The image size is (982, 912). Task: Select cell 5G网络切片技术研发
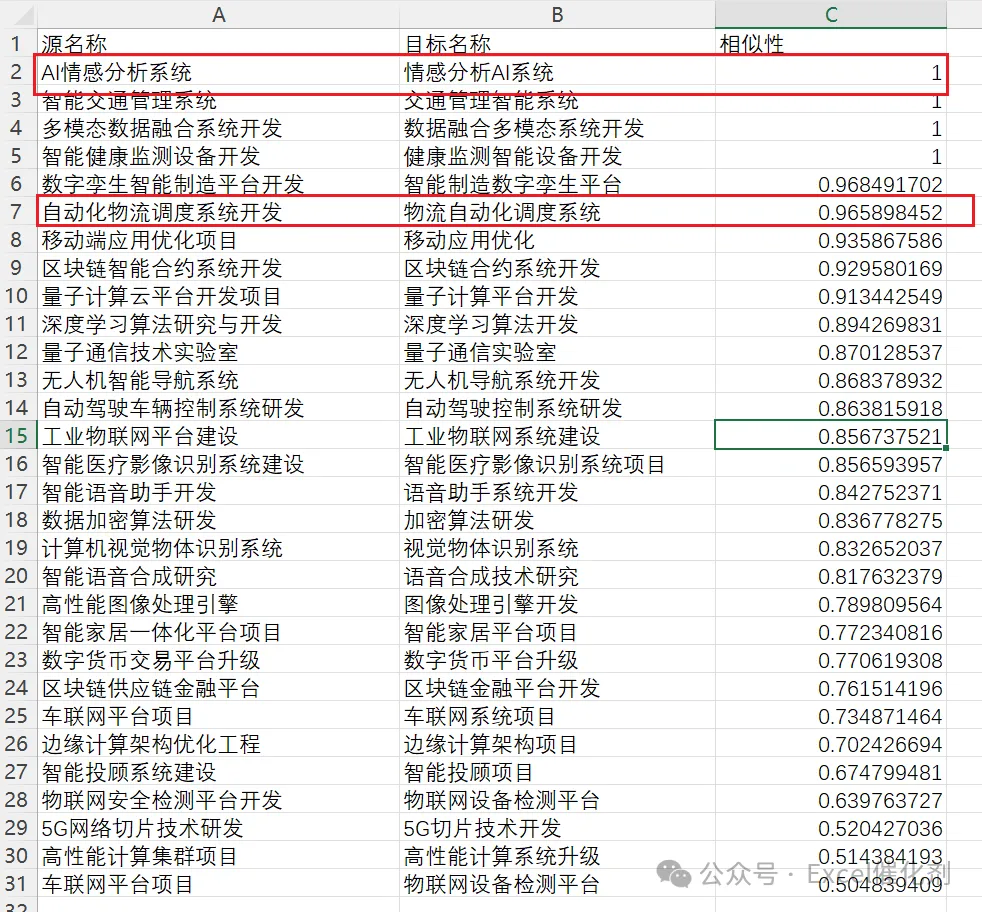coord(219,827)
